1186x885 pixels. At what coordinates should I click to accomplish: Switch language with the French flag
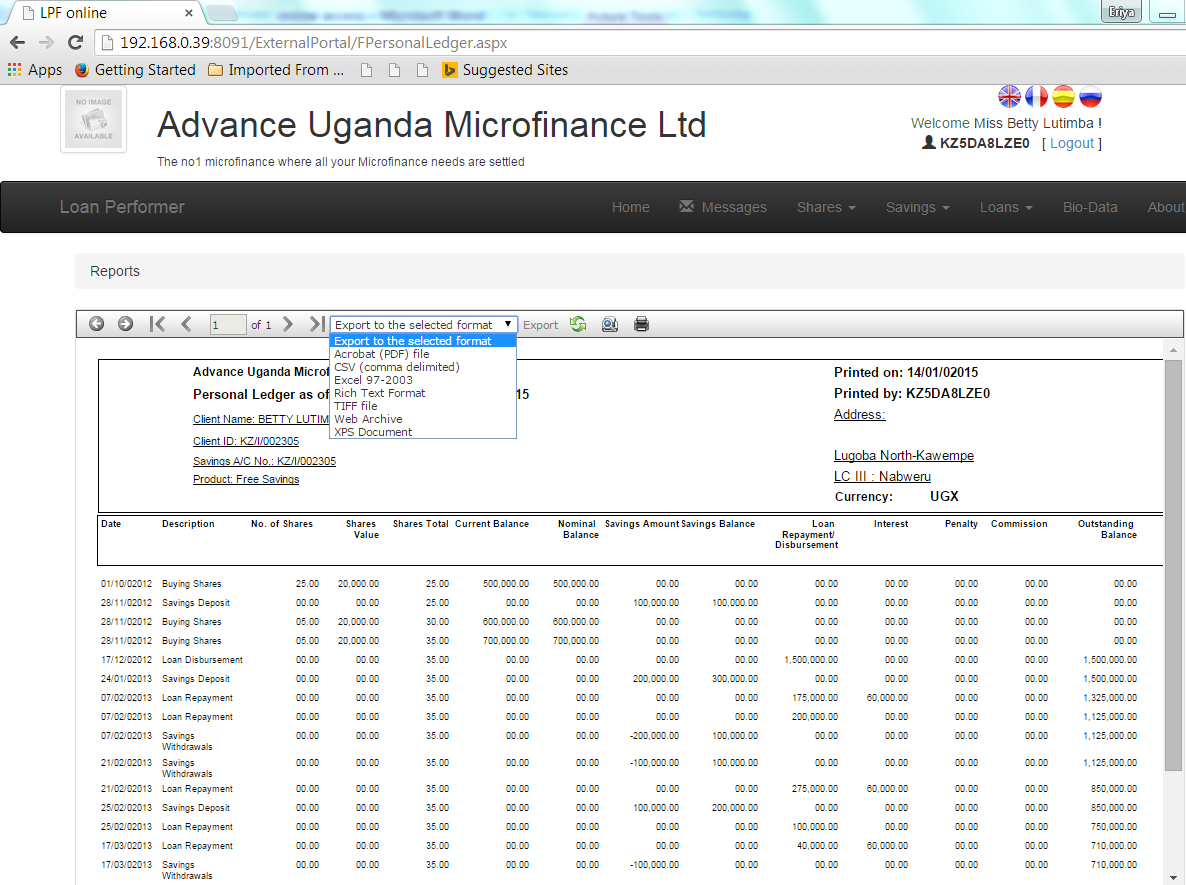coord(1036,96)
